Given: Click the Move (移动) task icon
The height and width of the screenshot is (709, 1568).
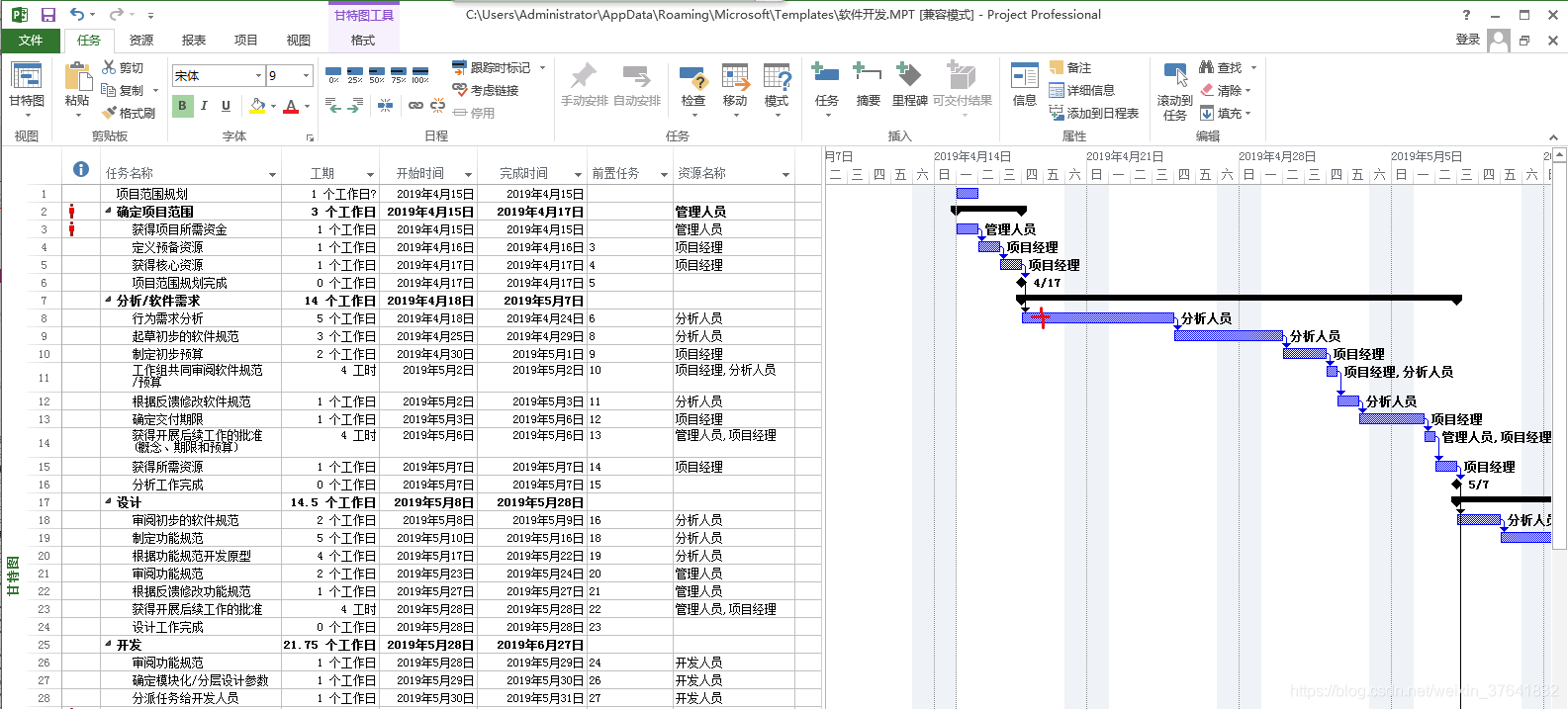Looking at the screenshot, I should click(x=735, y=77).
